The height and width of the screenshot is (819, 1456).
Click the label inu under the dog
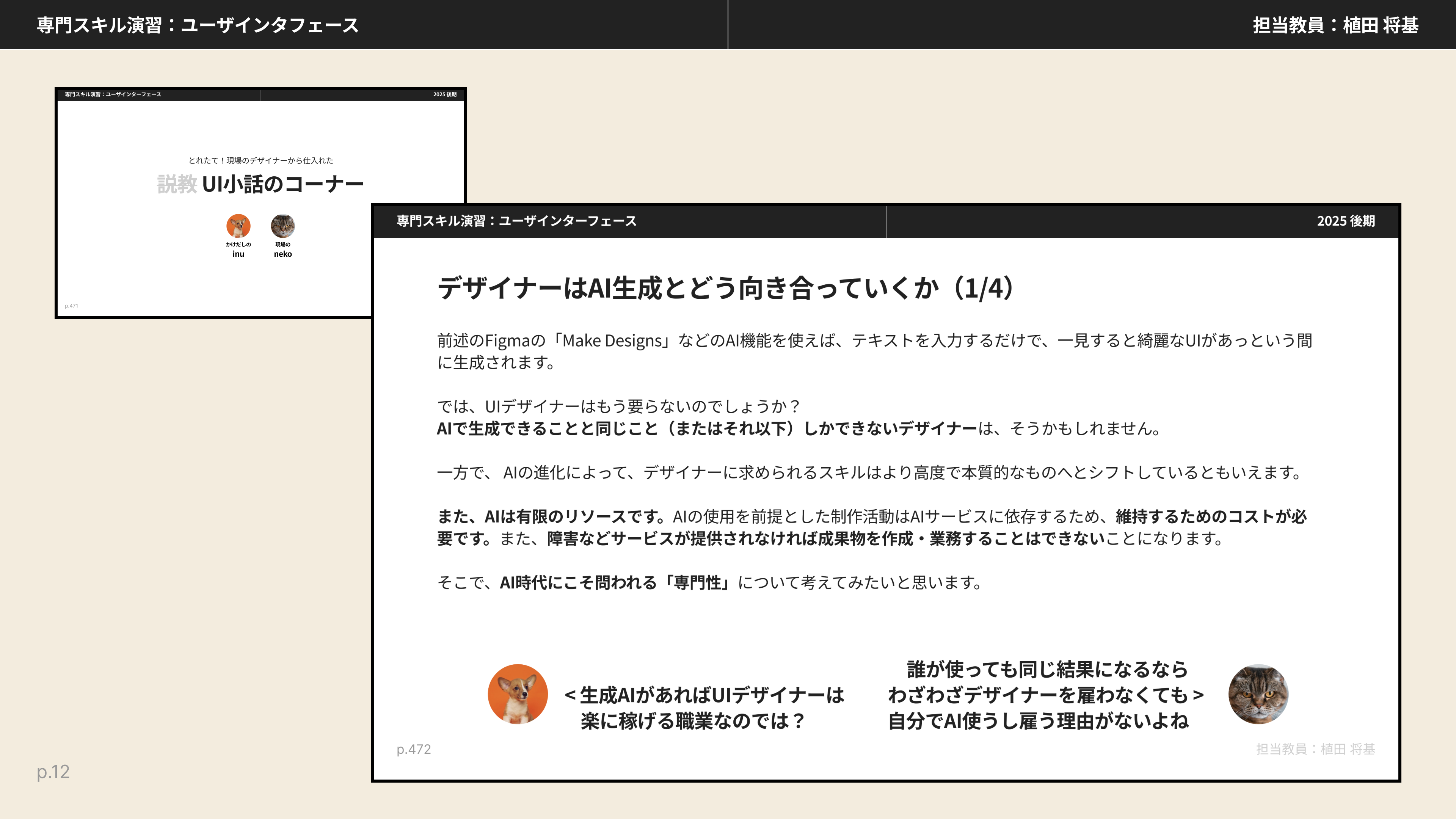click(238, 254)
